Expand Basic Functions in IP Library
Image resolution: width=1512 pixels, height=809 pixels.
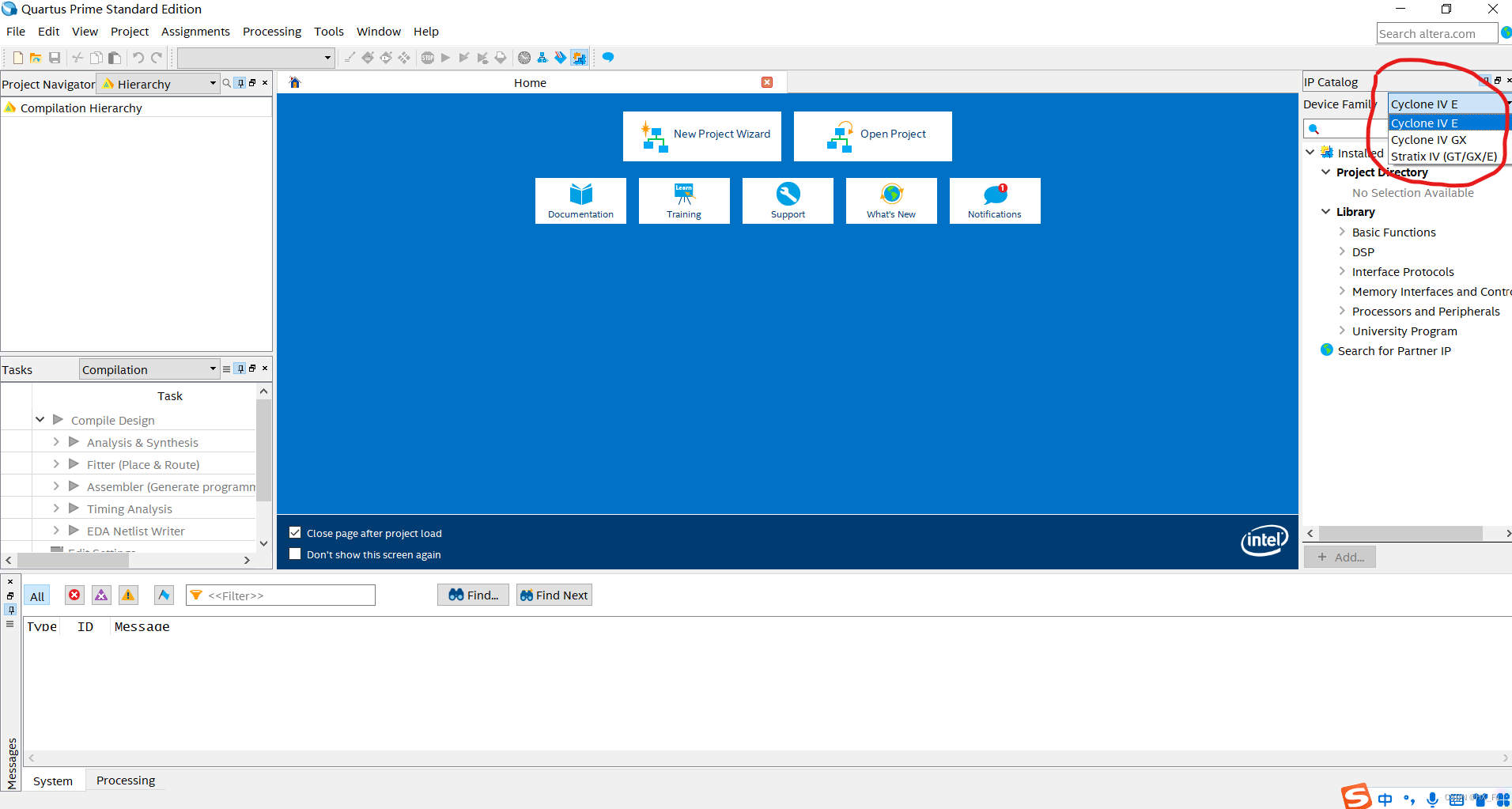point(1342,232)
